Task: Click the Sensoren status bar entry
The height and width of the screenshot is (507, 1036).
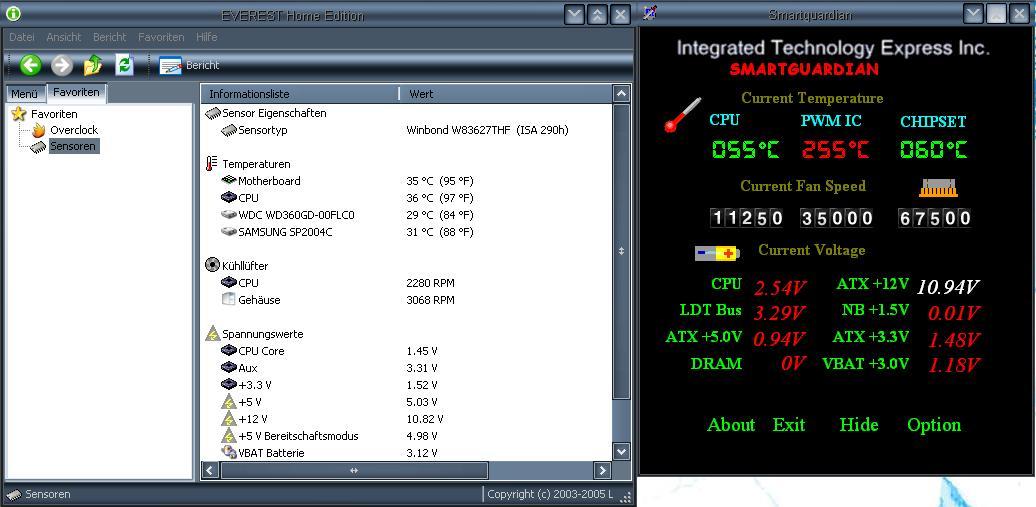Action: 40,494
